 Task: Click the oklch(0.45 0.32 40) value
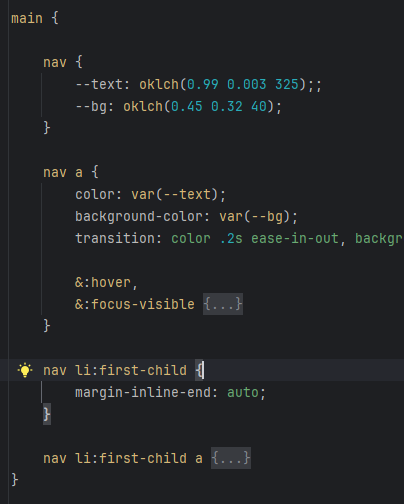[x=199, y=107]
